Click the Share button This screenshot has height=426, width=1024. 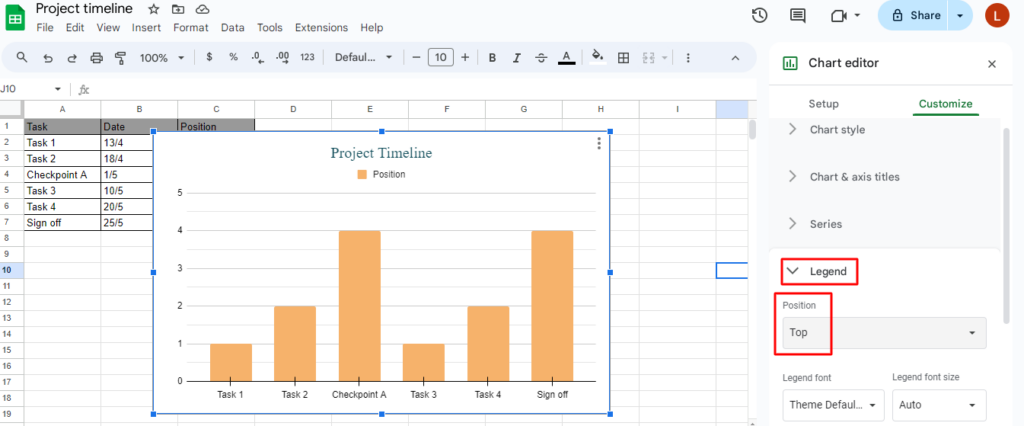click(915, 16)
